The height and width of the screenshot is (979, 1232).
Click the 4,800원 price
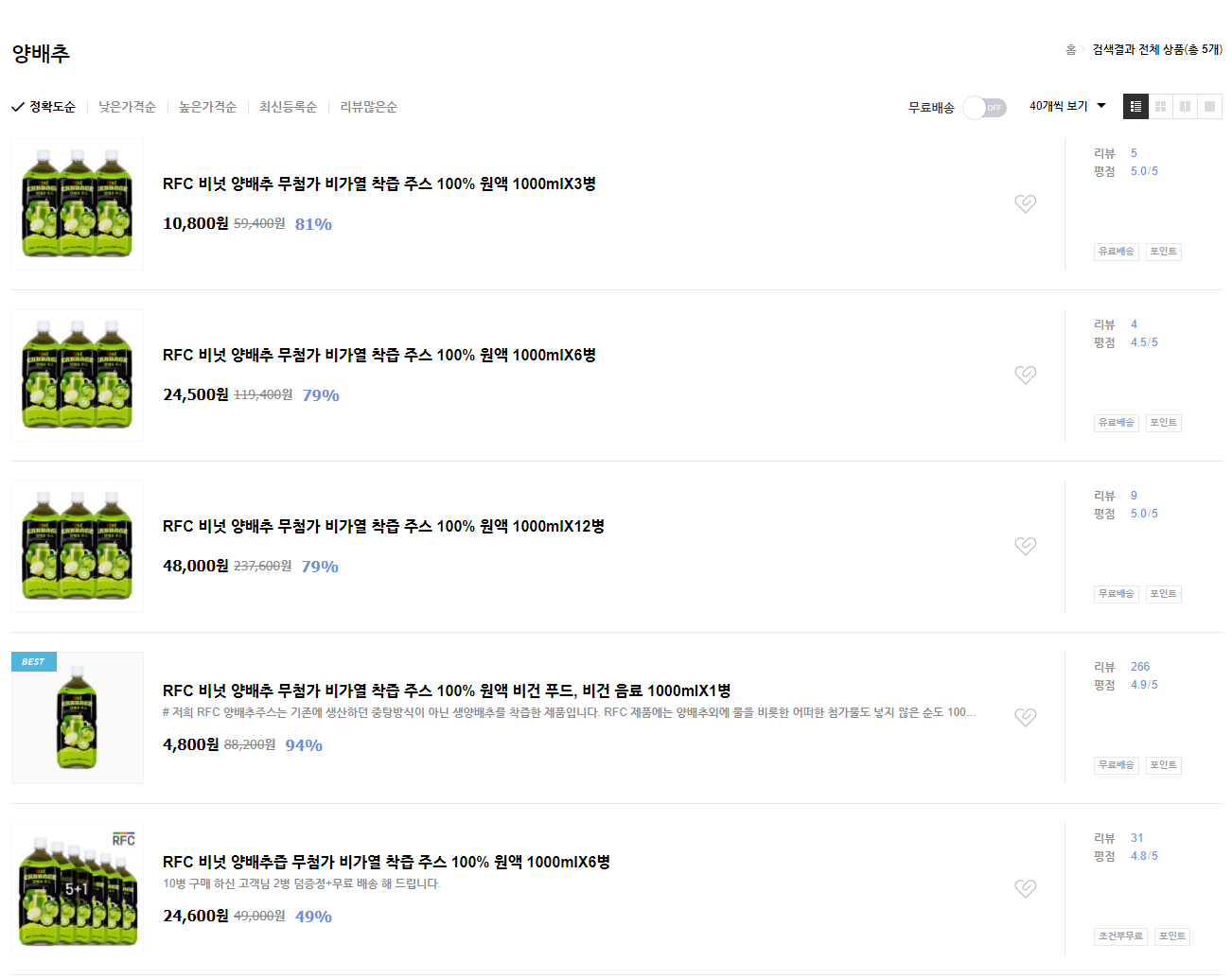pos(191,744)
